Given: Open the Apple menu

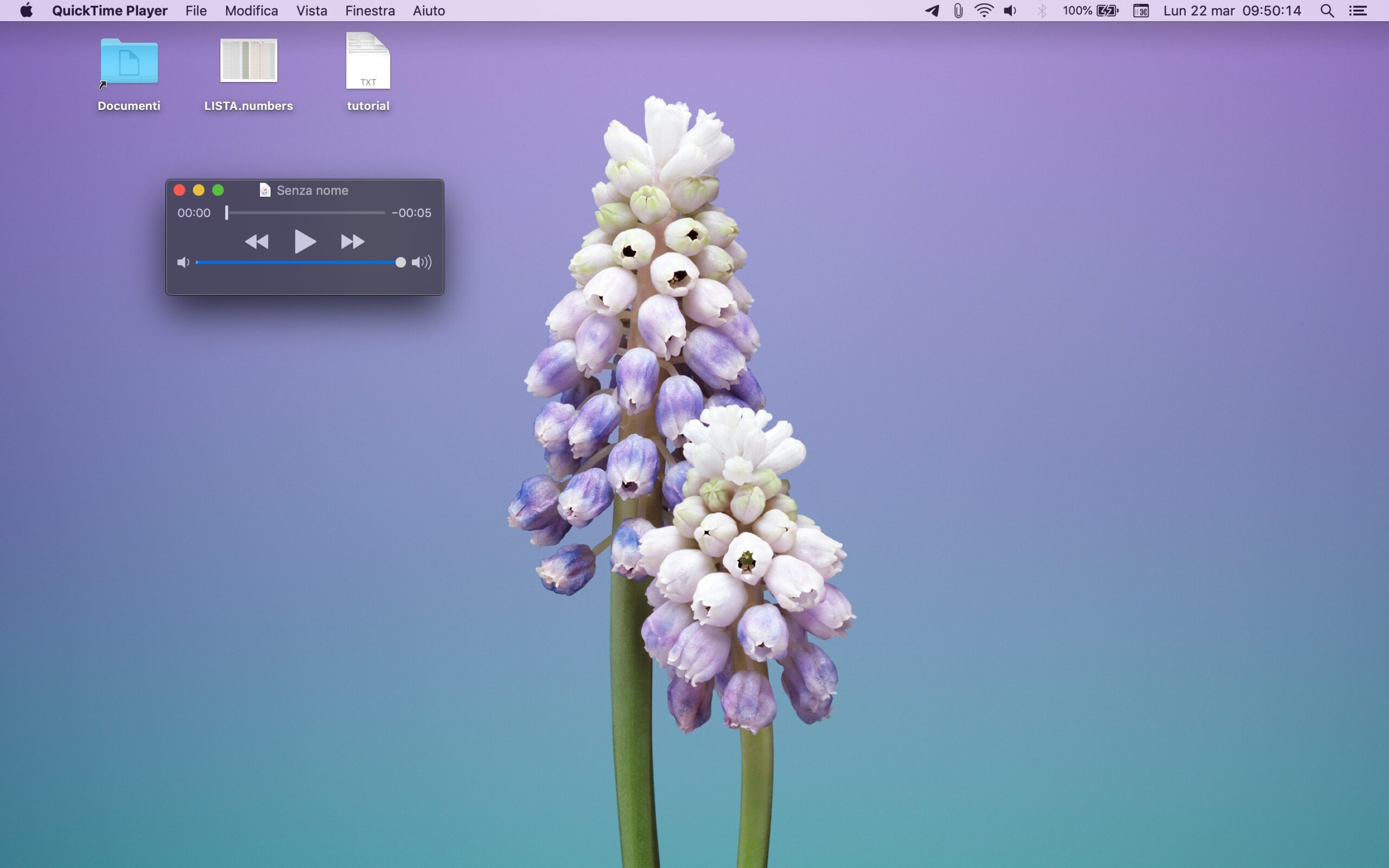Looking at the screenshot, I should [x=27, y=10].
